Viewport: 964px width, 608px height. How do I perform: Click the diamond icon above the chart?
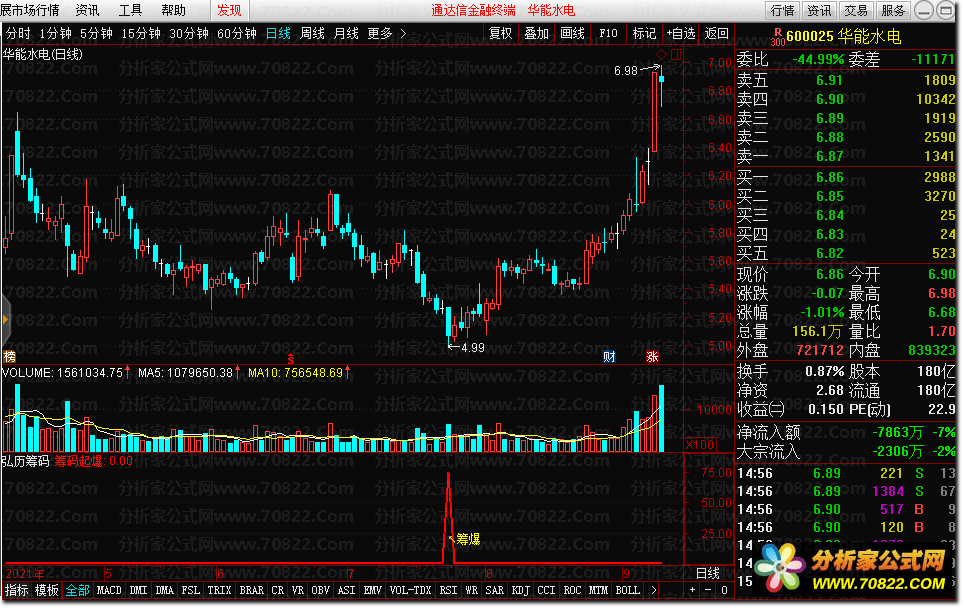click(662, 54)
